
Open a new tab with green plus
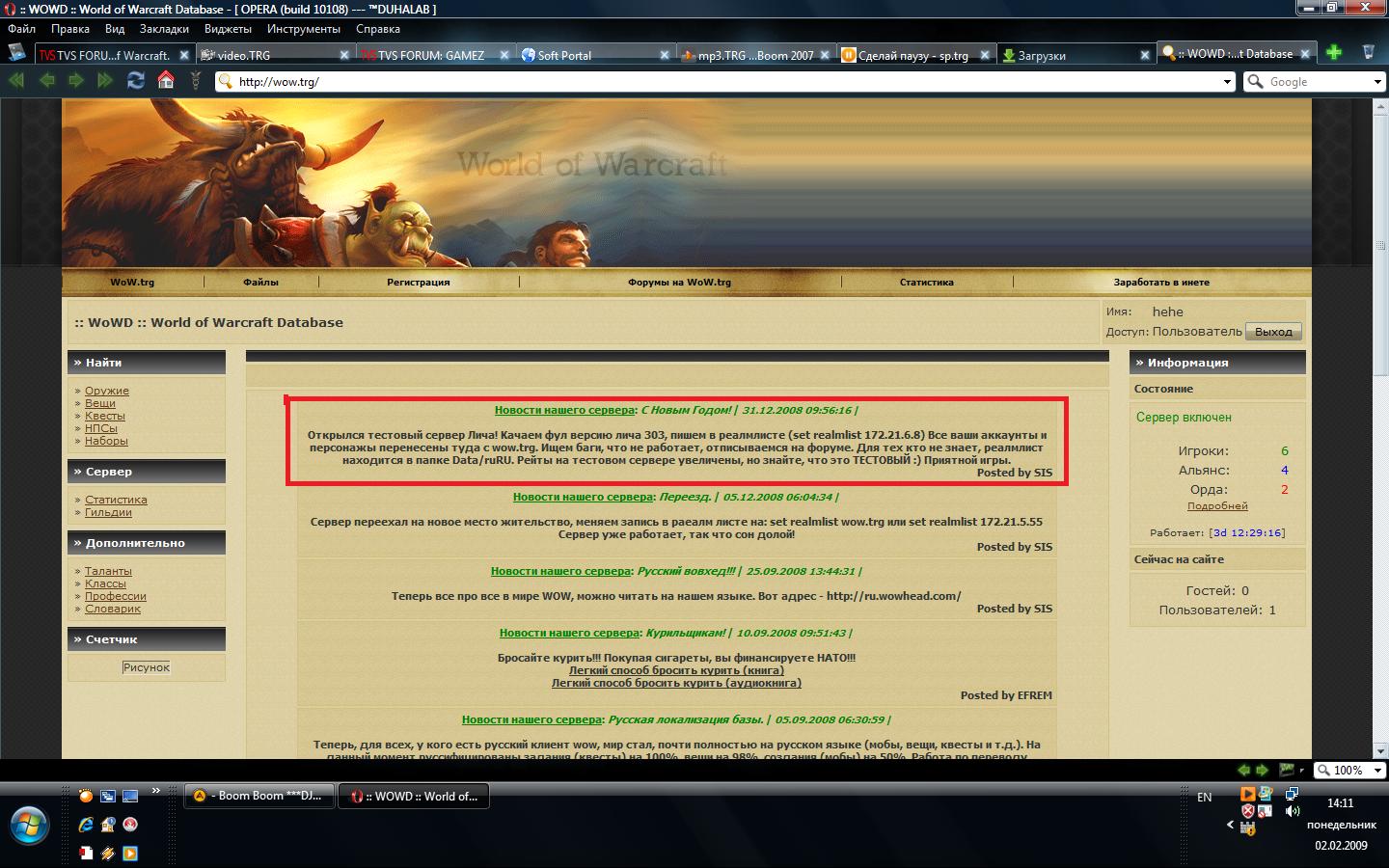tap(1333, 53)
